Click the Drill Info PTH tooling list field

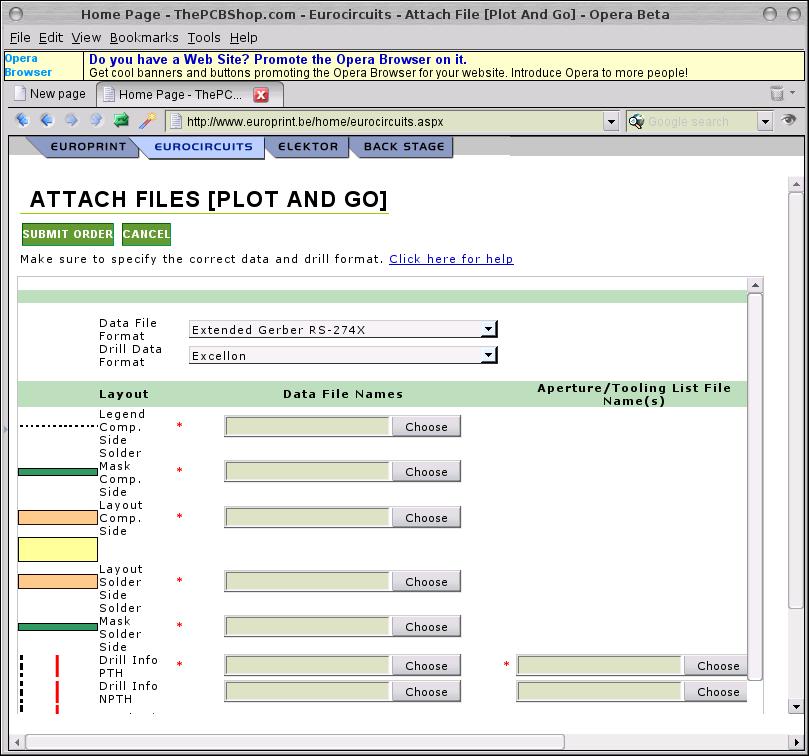[x=601, y=666]
